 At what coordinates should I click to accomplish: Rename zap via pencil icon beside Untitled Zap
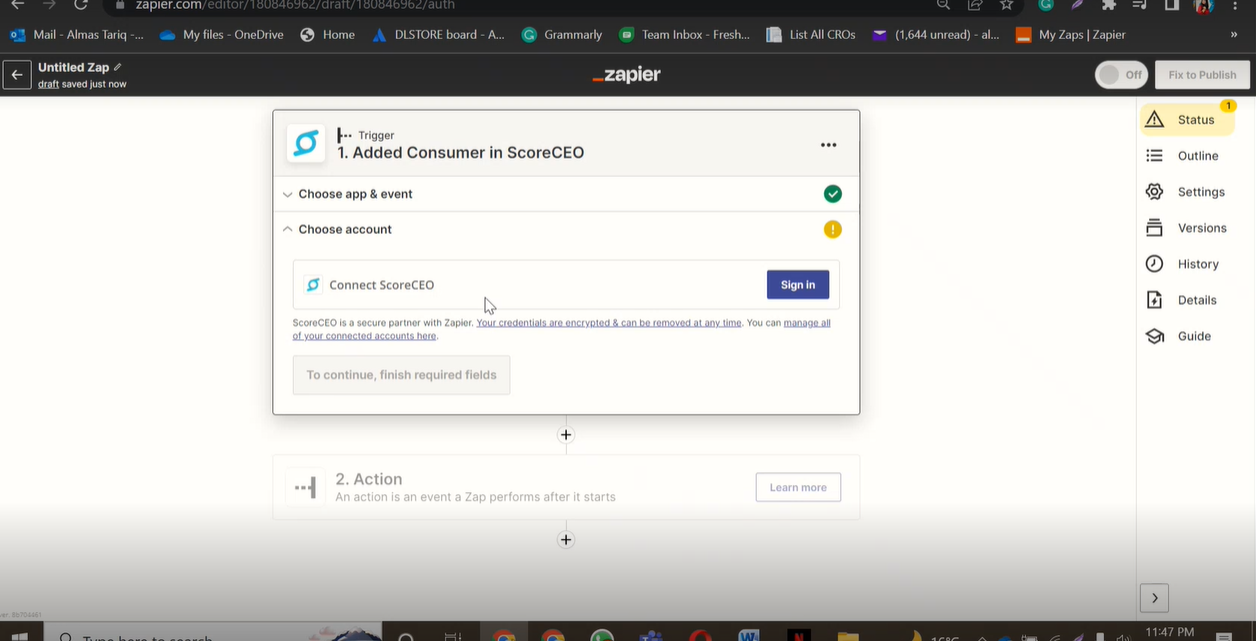118,67
